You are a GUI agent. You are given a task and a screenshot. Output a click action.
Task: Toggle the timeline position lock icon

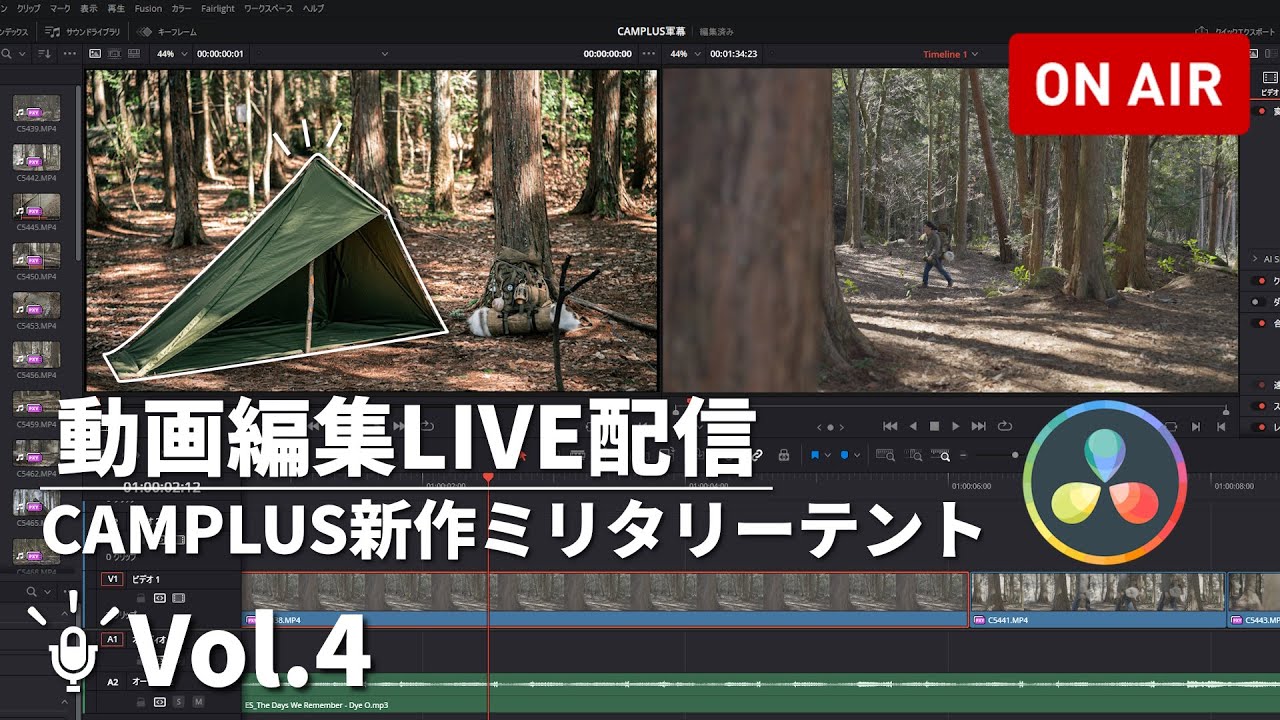[x=783, y=455]
